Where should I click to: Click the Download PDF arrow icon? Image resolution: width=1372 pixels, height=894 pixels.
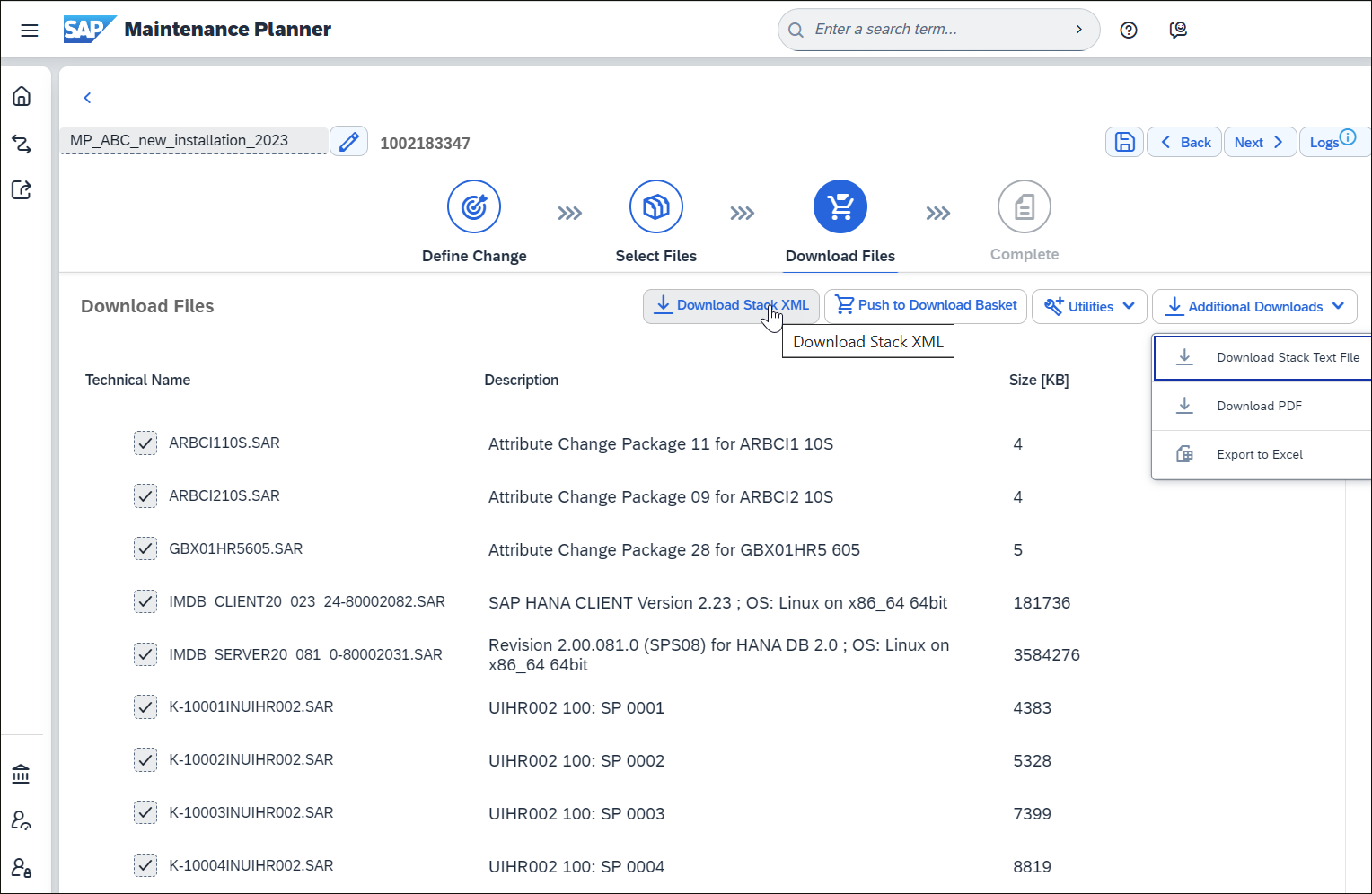point(1184,405)
